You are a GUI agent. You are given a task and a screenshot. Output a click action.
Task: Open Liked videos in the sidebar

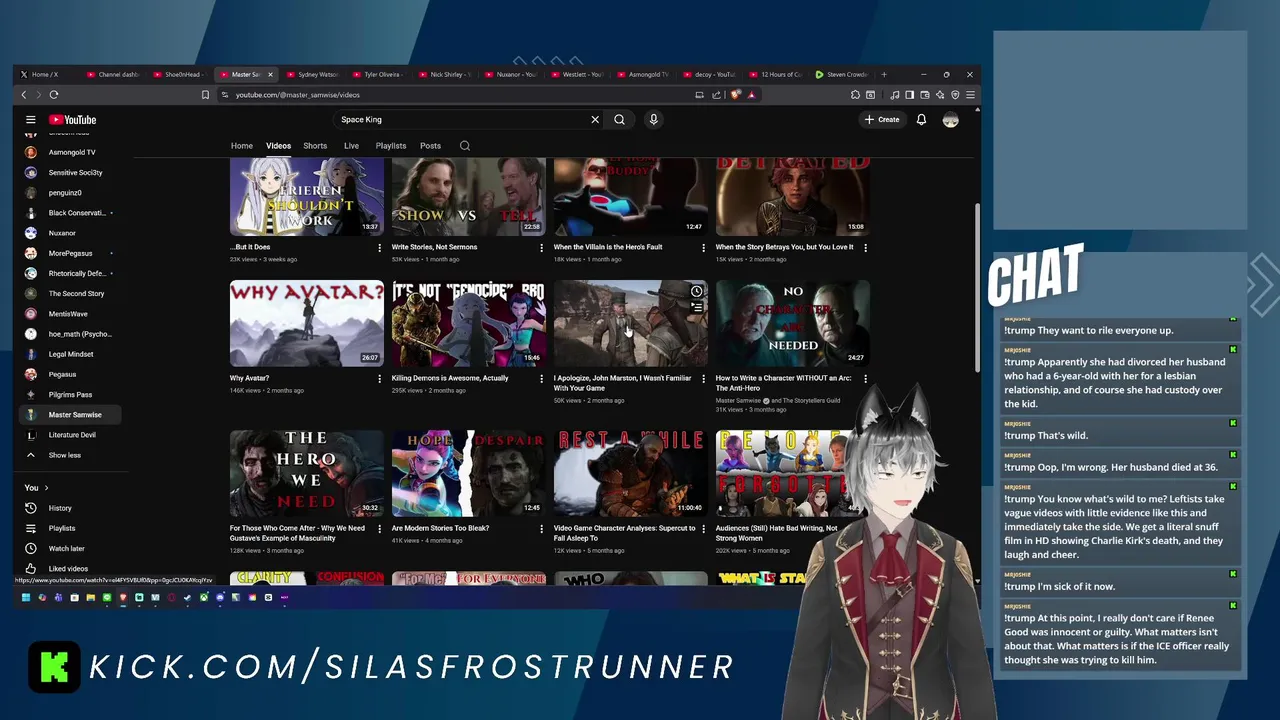tap(70, 569)
